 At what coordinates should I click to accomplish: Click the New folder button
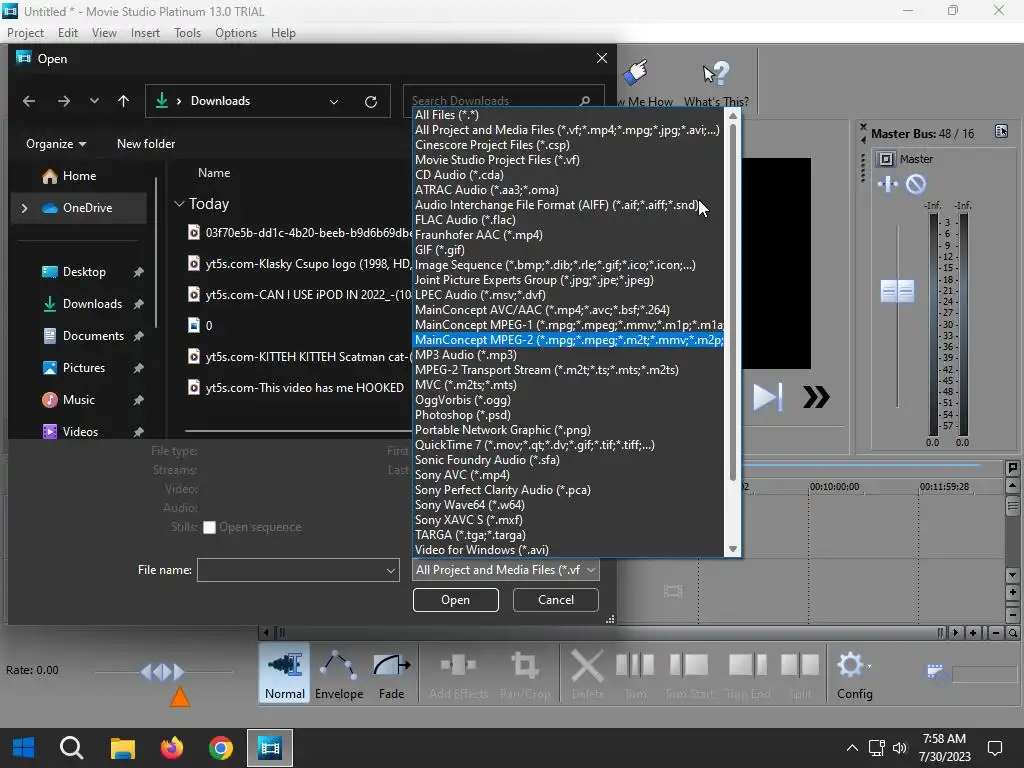point(146,144)
